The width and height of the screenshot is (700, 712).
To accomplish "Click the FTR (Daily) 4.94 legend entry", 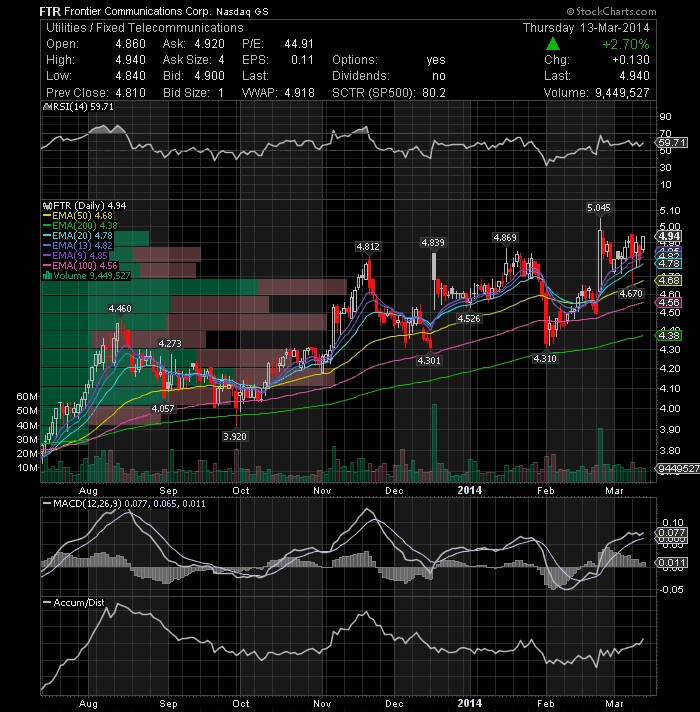I will 90,206.
